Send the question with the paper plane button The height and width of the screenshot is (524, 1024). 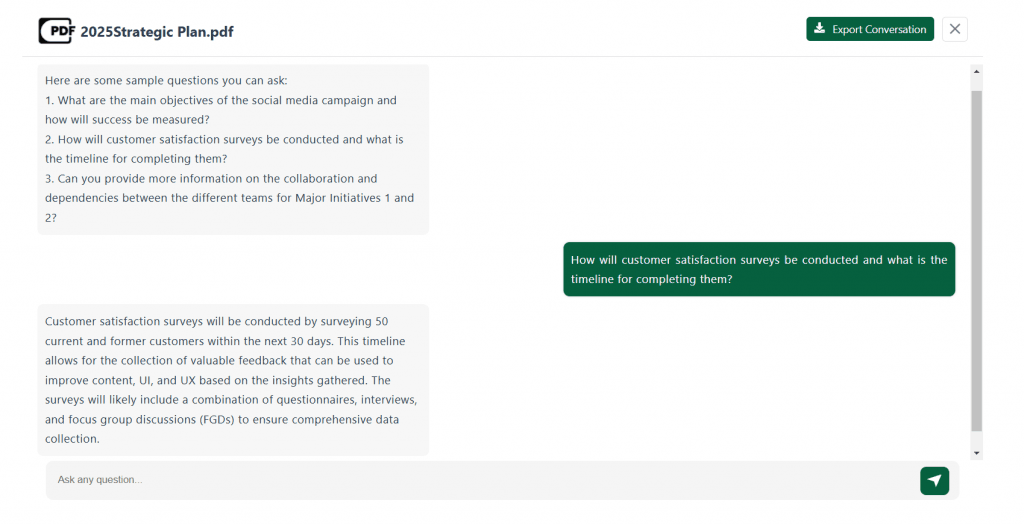pos(935,480)
